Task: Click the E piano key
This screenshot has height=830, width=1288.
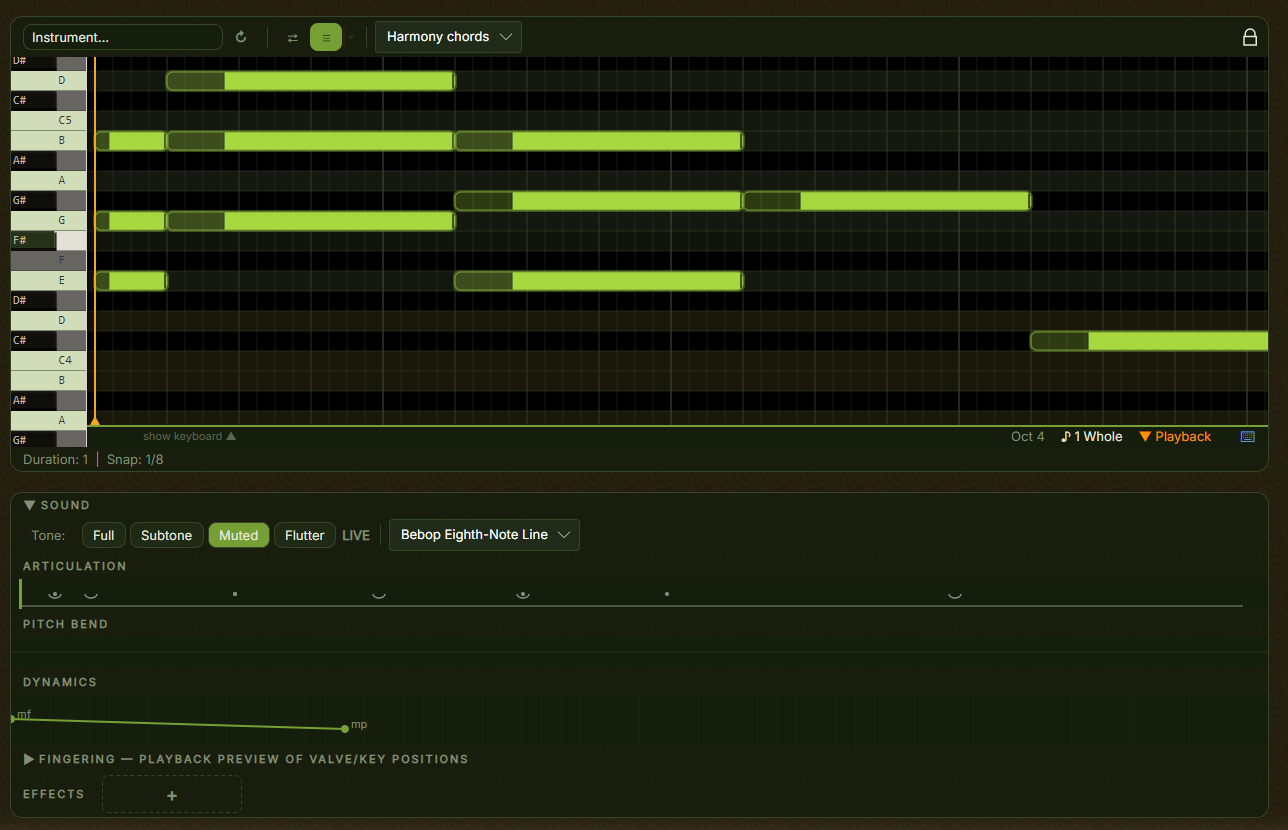Action: point(49,280)
